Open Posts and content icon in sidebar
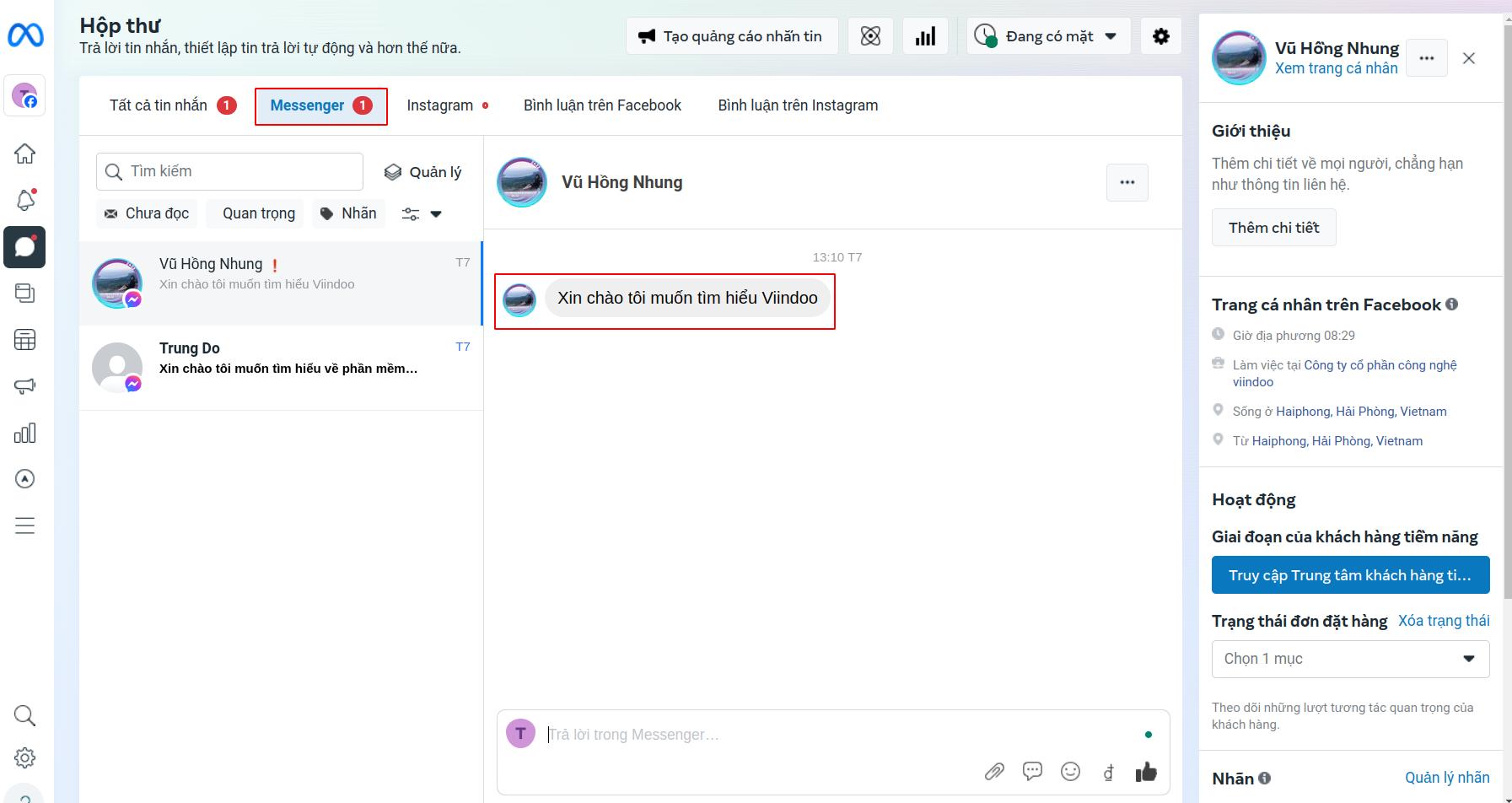 (x=25, y=293)
